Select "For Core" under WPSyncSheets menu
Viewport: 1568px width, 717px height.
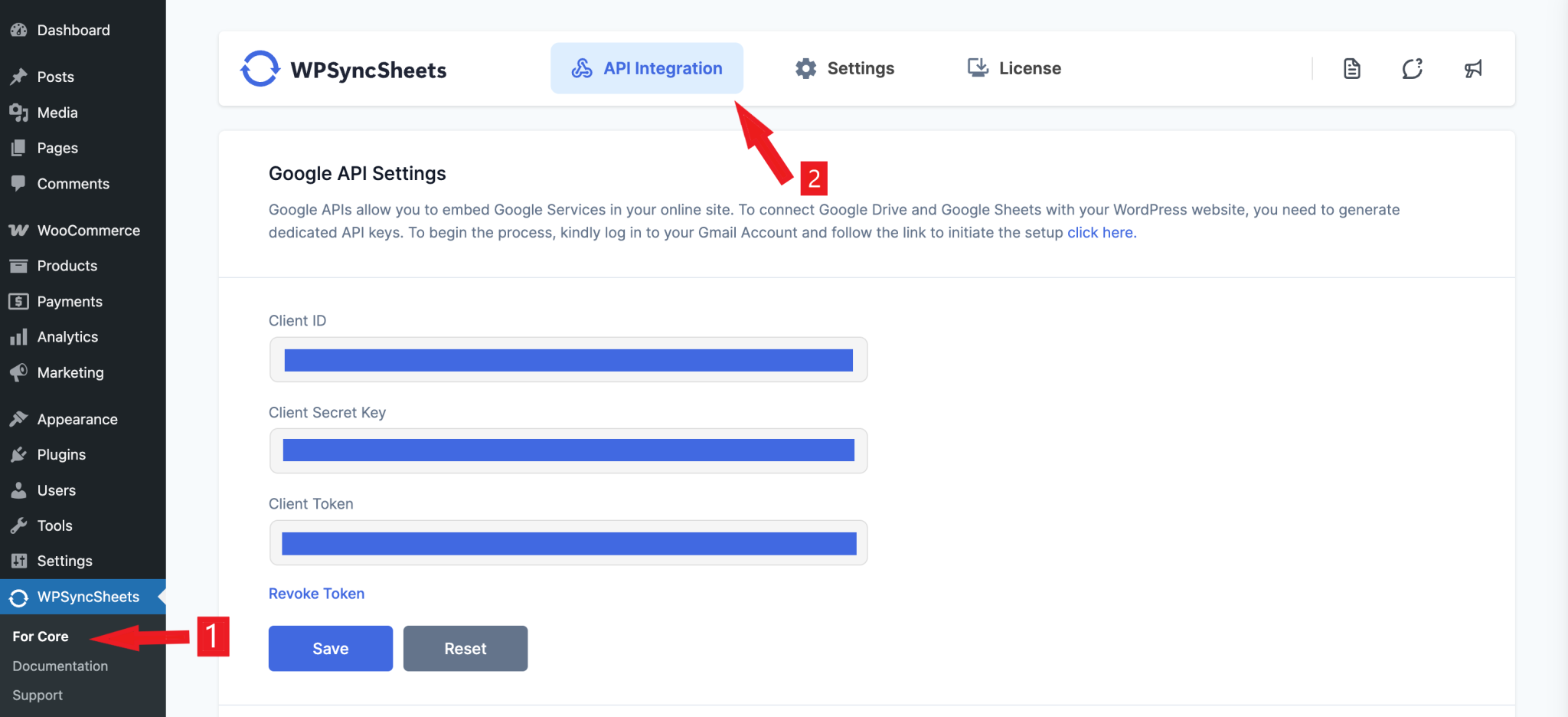click(x=40, y=636)
